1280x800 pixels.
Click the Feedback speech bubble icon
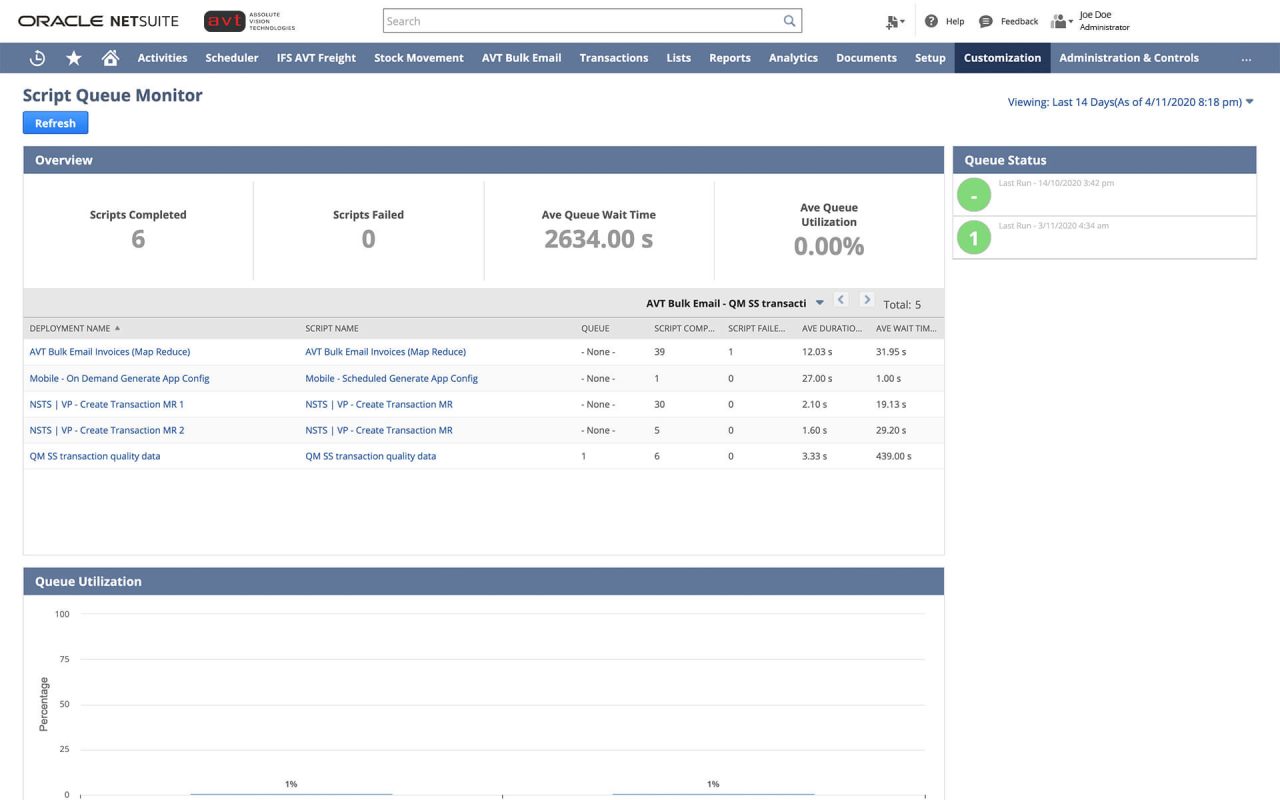click(x=986, y=20)
